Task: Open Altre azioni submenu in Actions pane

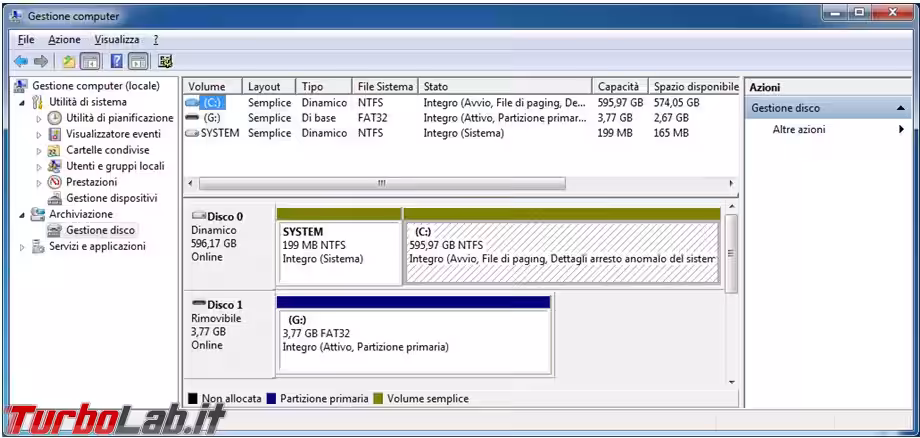Action: point(799,130)
